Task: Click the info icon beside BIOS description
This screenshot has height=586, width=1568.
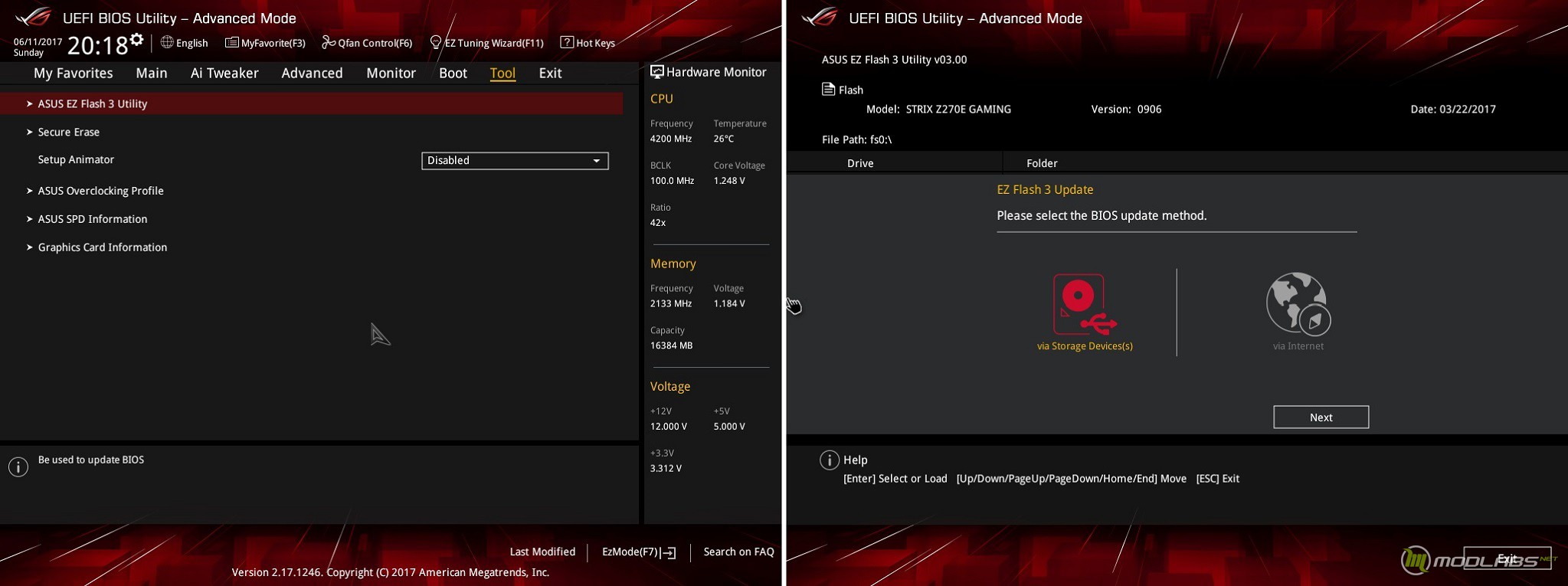Action: pyautogui.click(x=18, y=467)
